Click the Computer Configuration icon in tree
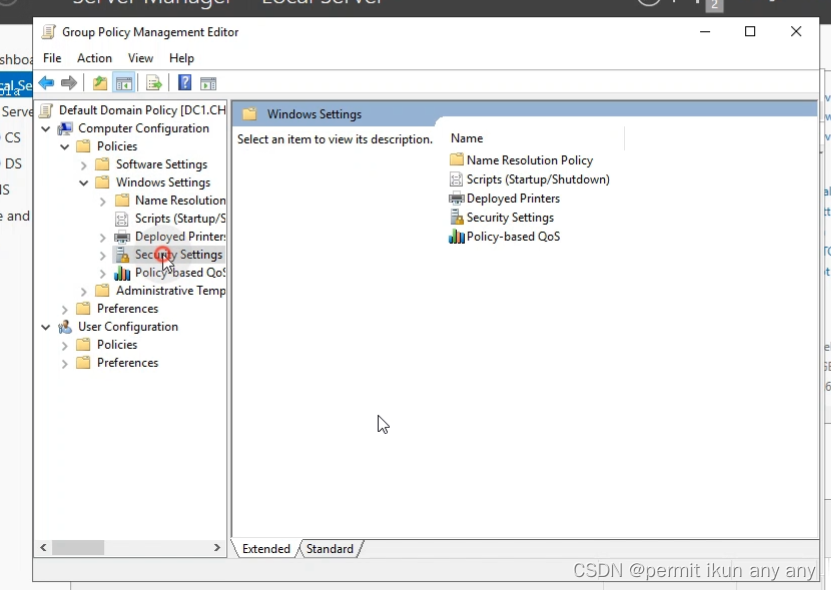The width and height of the screenshot is (831, 590). (x=65, y=128)
